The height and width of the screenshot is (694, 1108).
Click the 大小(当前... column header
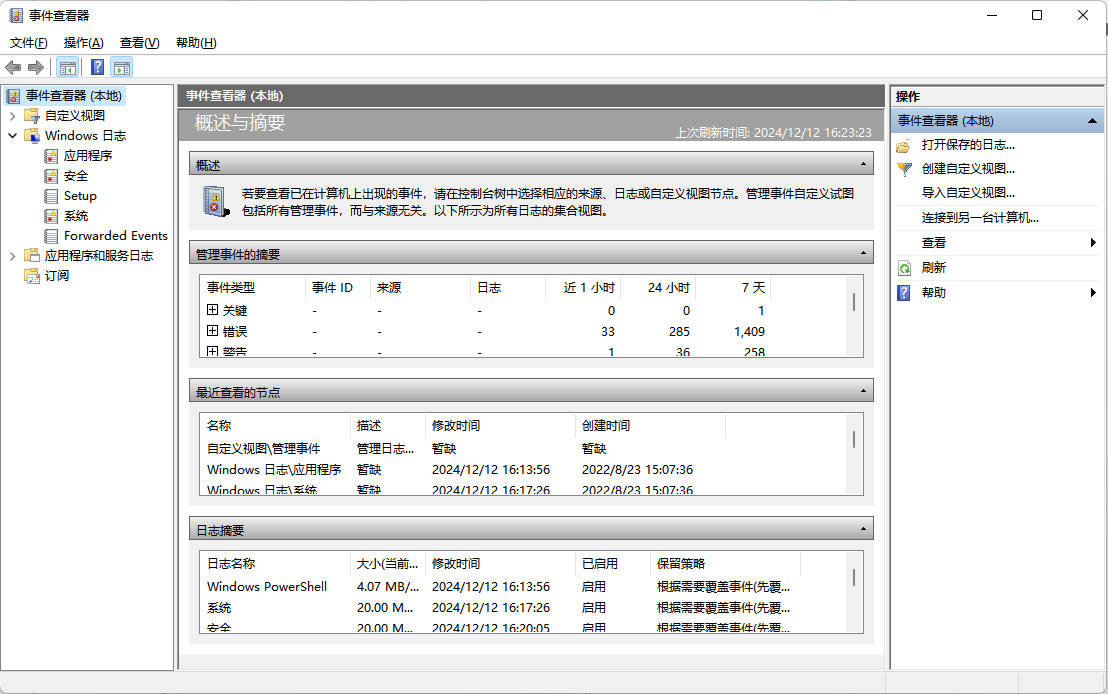tap(387, 563)
